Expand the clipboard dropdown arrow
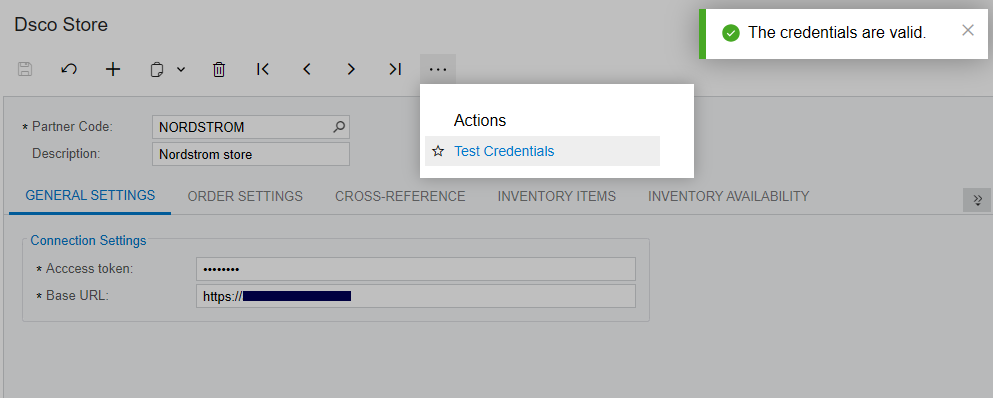Image resolution: width=993 pixels, height=398 pixels. coord(180,69)
